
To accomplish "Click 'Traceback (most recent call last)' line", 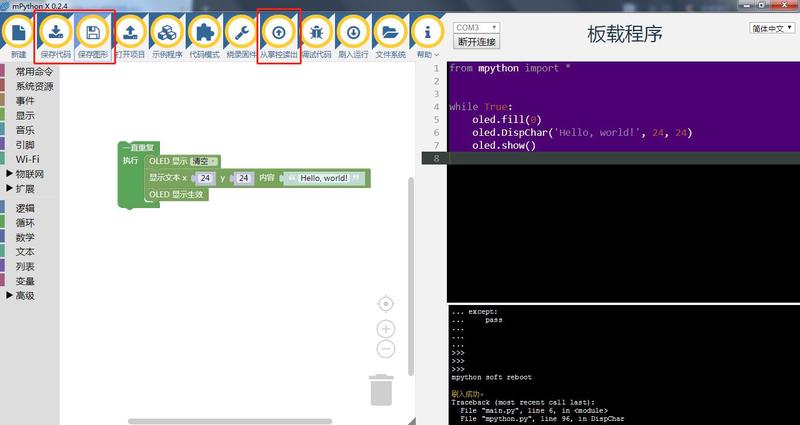I will 523,403.
